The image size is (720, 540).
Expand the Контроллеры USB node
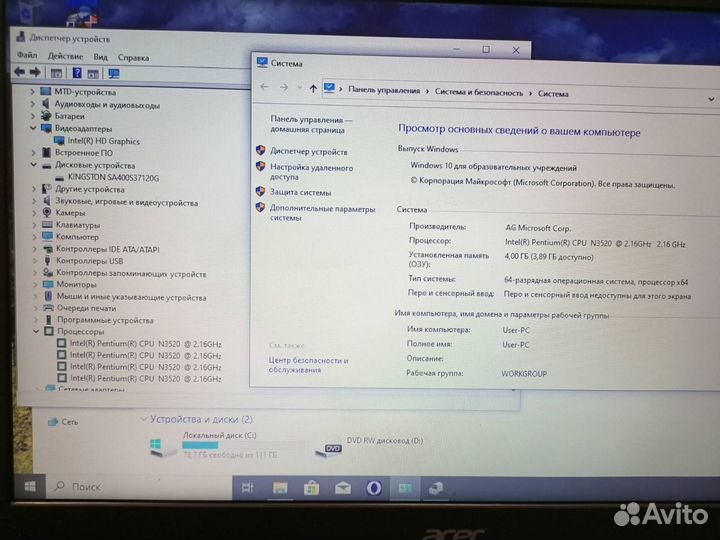tap(35, 260)
